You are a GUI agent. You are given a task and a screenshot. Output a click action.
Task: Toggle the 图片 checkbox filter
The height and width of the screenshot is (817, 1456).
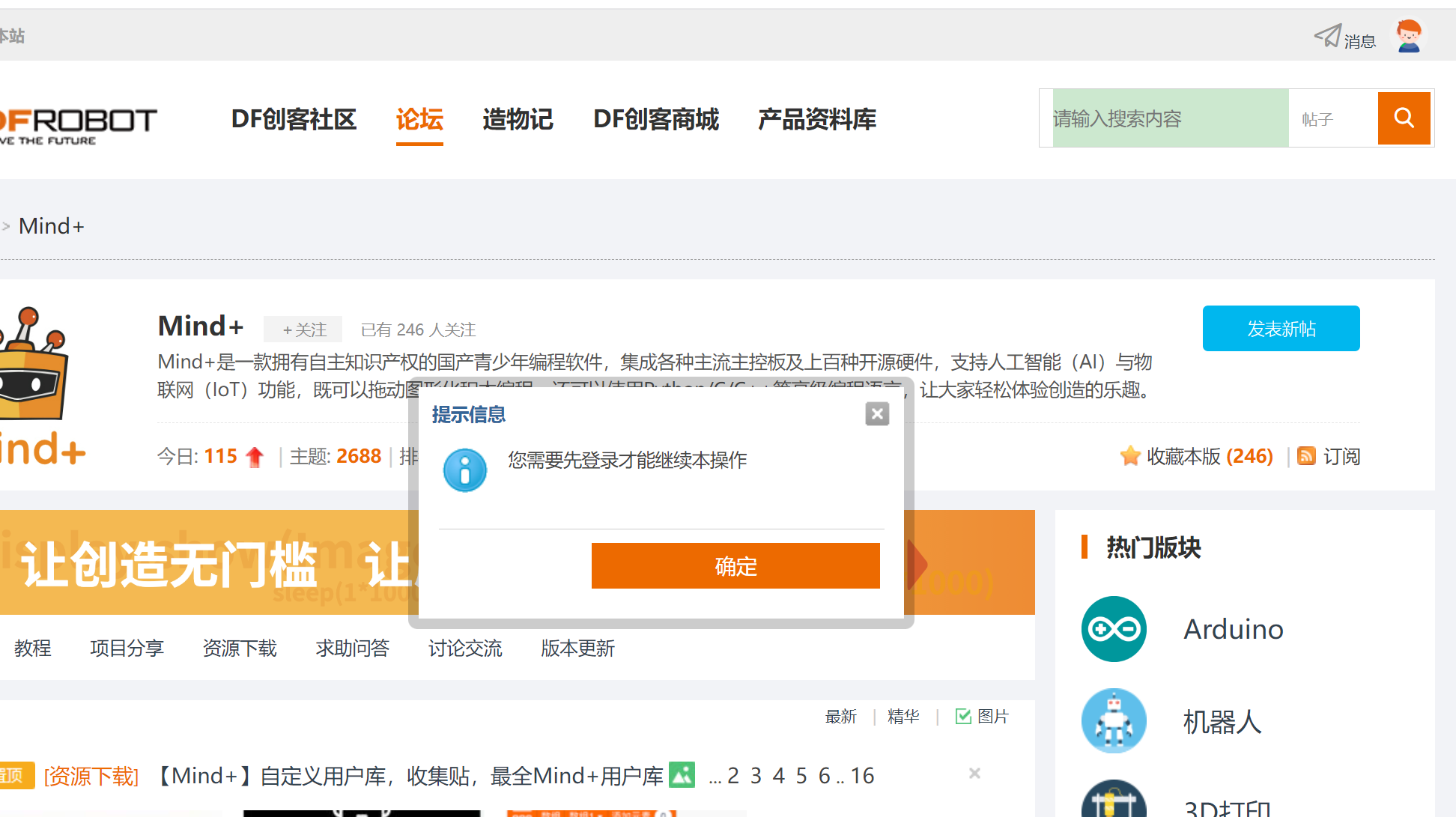tap(963, 717)
